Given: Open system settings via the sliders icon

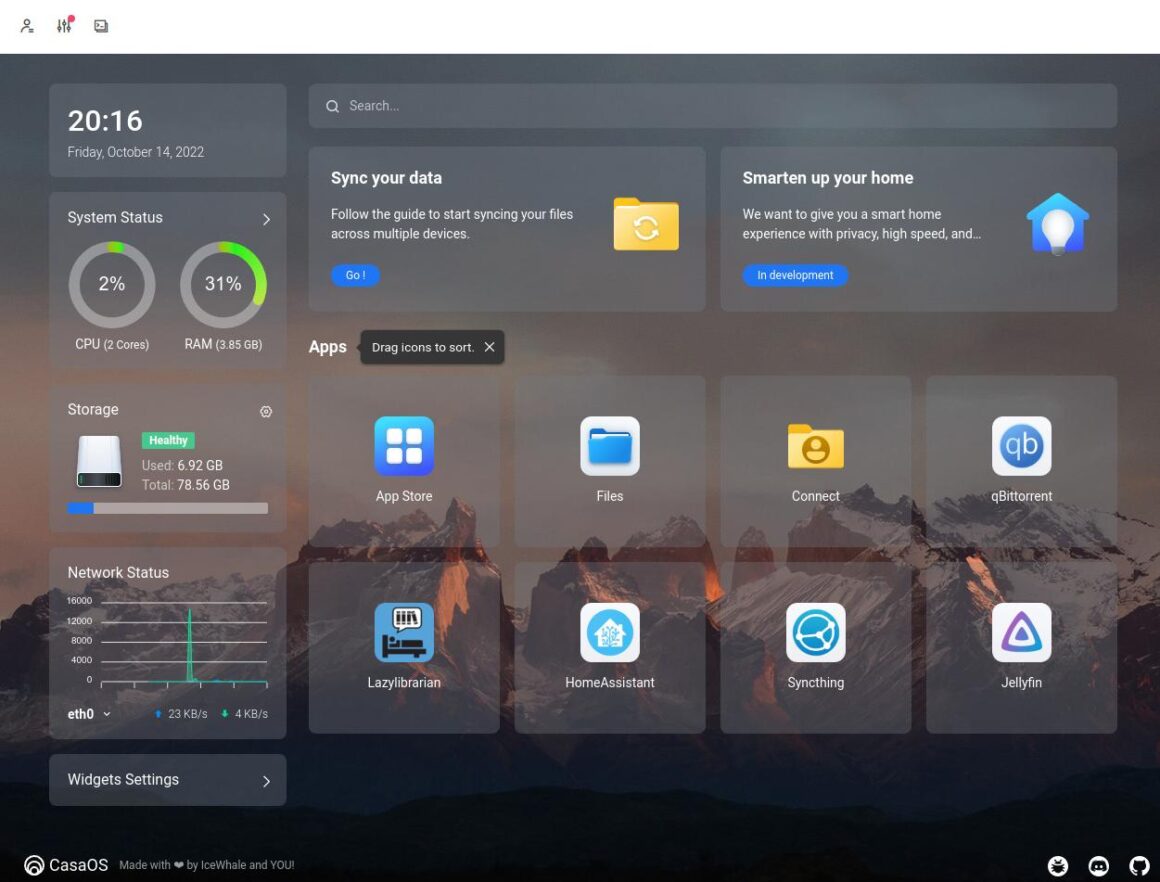Looking at the screenshot, I should [64, 26].
